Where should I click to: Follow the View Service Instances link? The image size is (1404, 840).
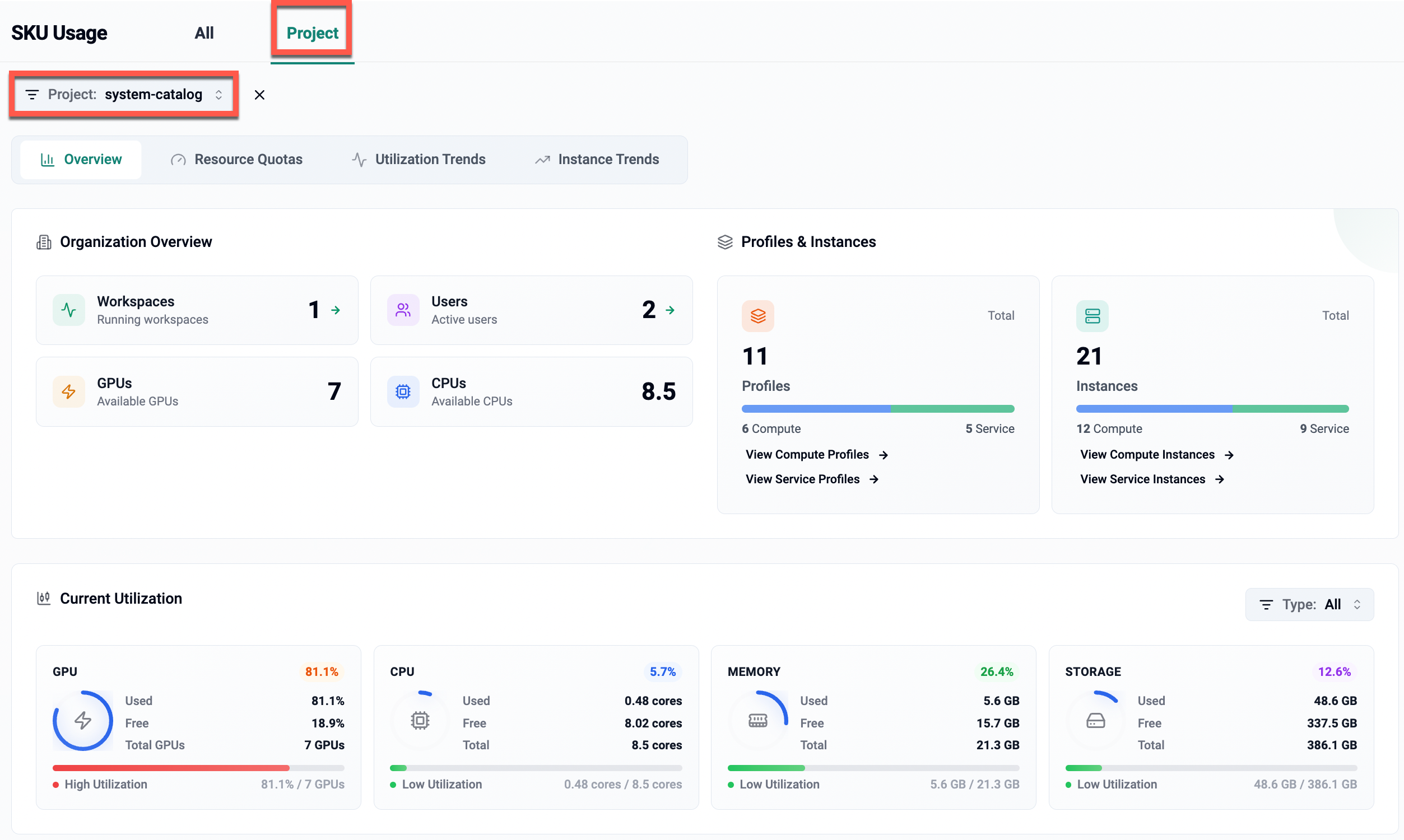click(x=1151, y=479)
